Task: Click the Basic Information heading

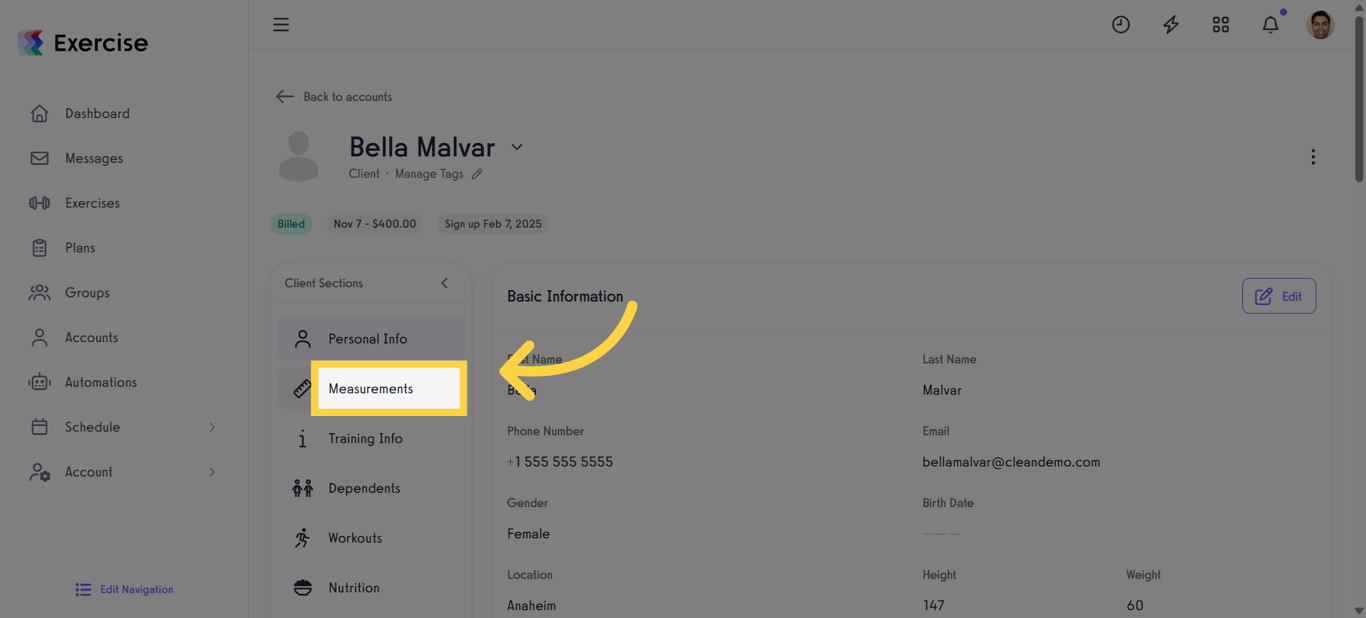Action: click(x=565, y=296)
